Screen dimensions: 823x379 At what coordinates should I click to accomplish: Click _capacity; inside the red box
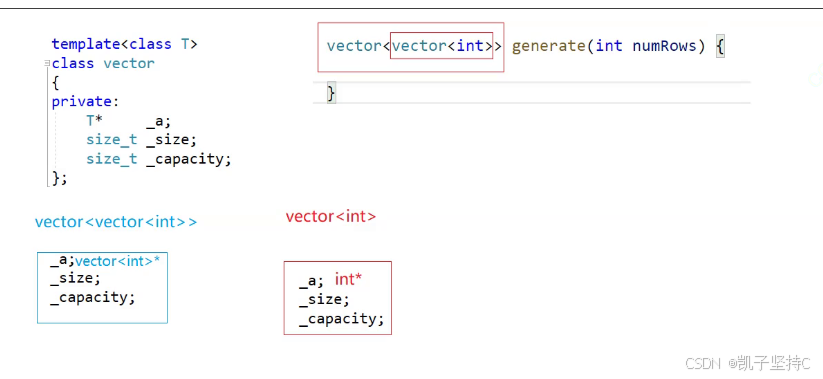pyautogui.click(x=342, y=320)
